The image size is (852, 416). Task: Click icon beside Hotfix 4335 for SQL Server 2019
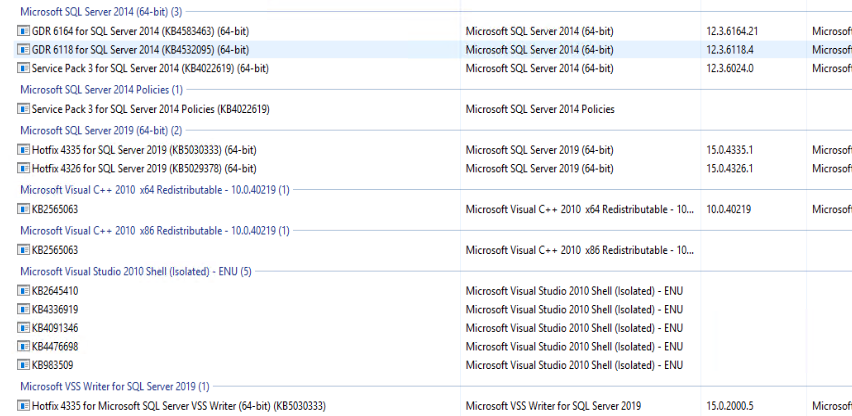click(x=23, y=150)
